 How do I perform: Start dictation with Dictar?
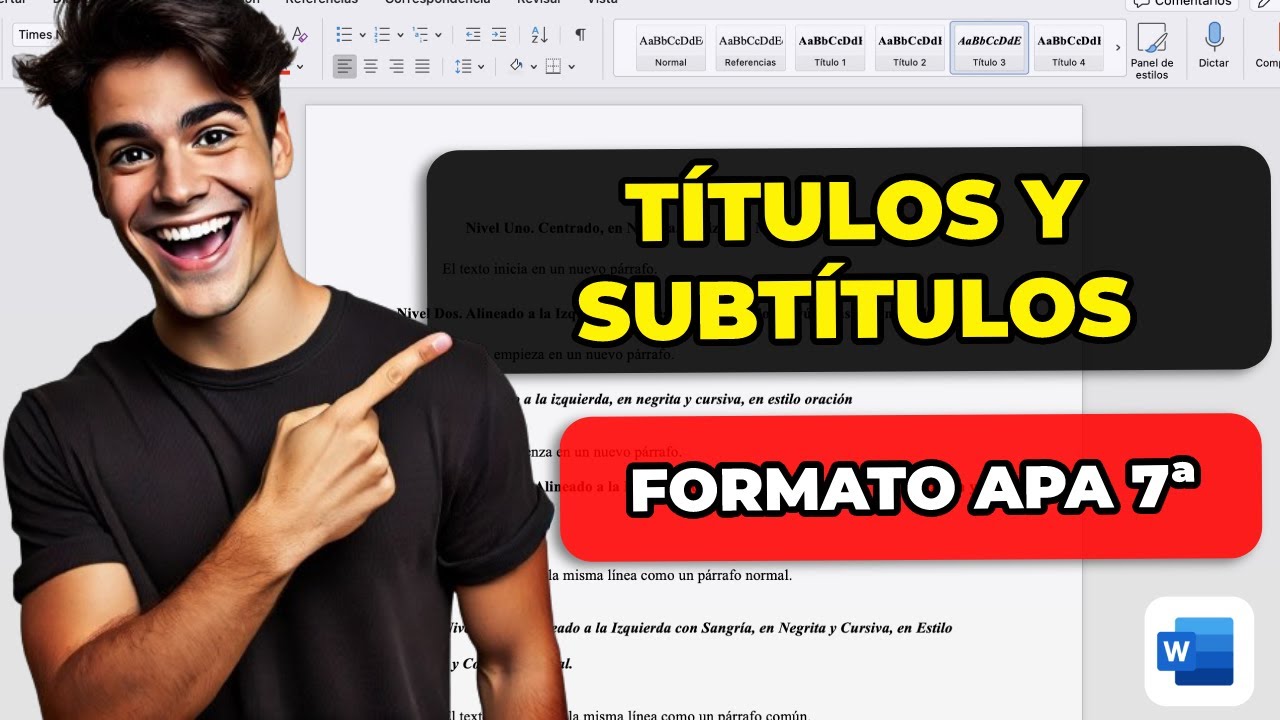1214,45
